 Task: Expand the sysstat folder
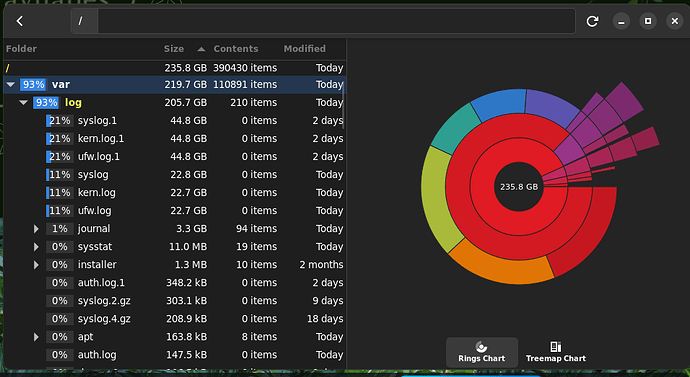pos(37,247)
